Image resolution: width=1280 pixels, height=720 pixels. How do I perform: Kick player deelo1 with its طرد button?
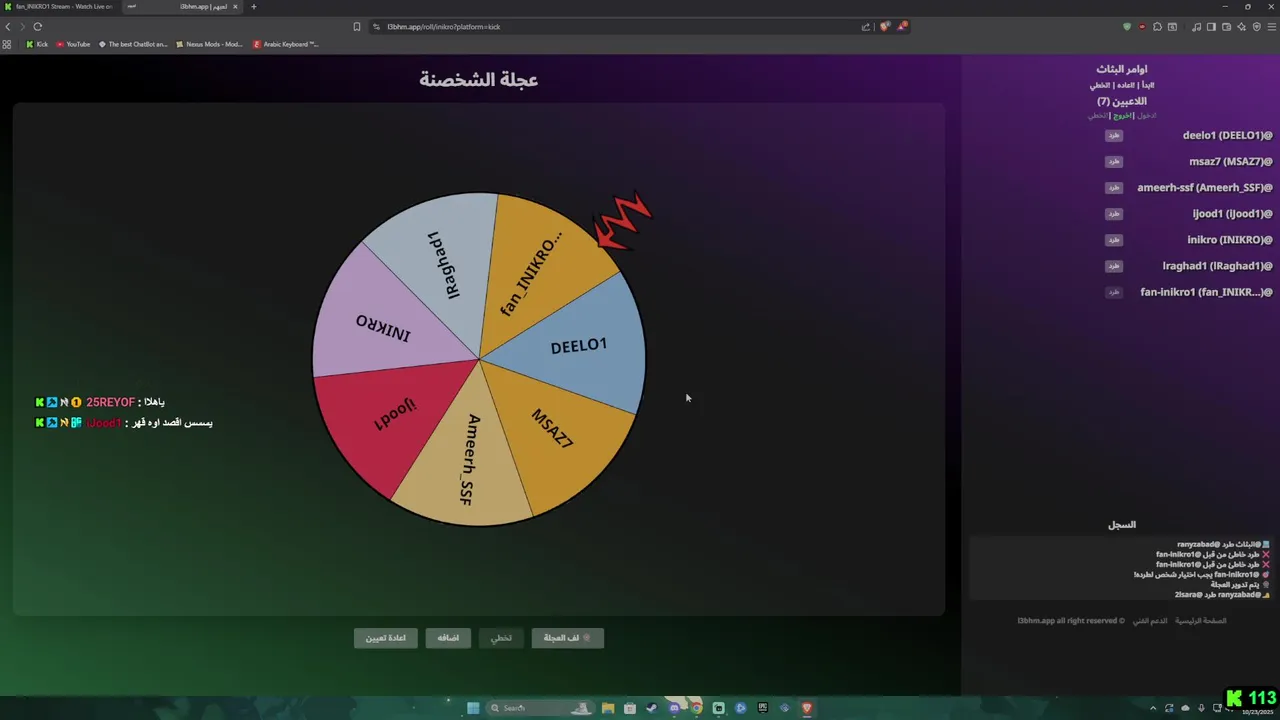[1114, 135]
